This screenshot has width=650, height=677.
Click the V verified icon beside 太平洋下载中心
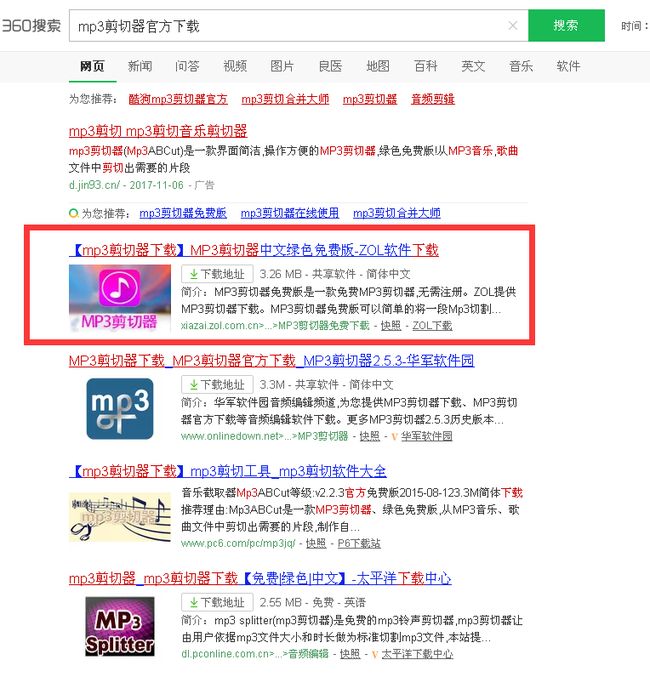(x=375, y=655)
